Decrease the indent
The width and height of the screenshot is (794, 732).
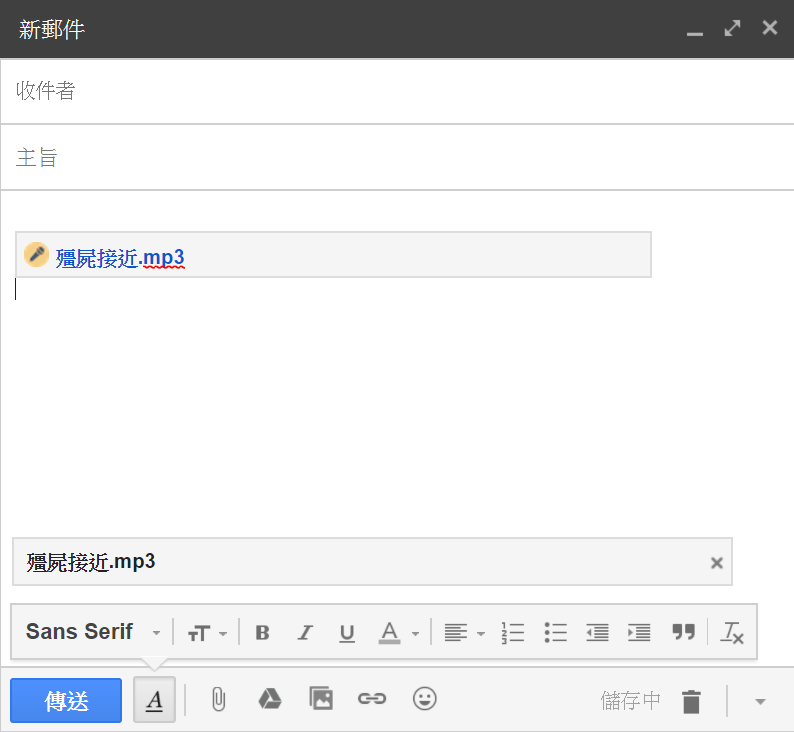[598, 633]
